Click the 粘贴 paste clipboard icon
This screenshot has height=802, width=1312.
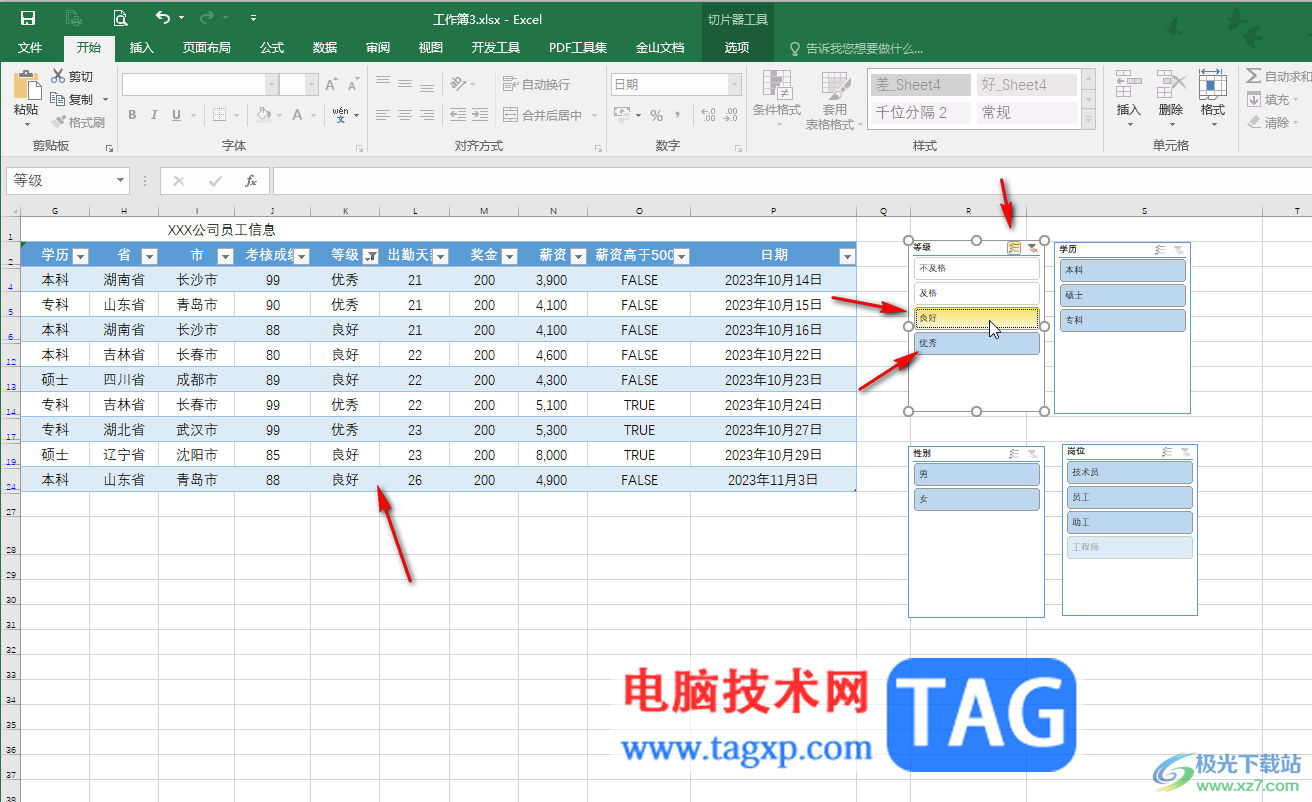pos(26,84)
